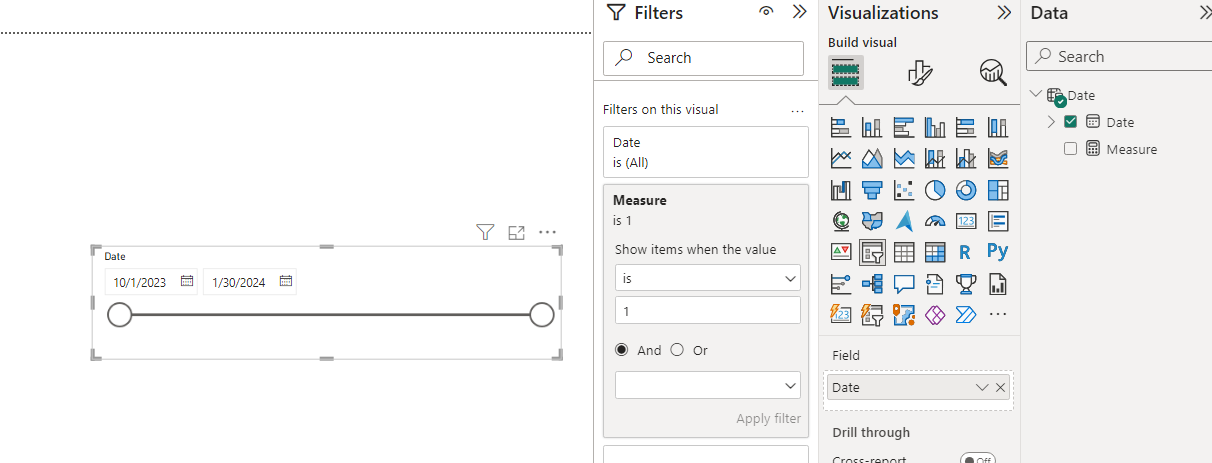Select Line and stacked column chart visual

[935, 158]
